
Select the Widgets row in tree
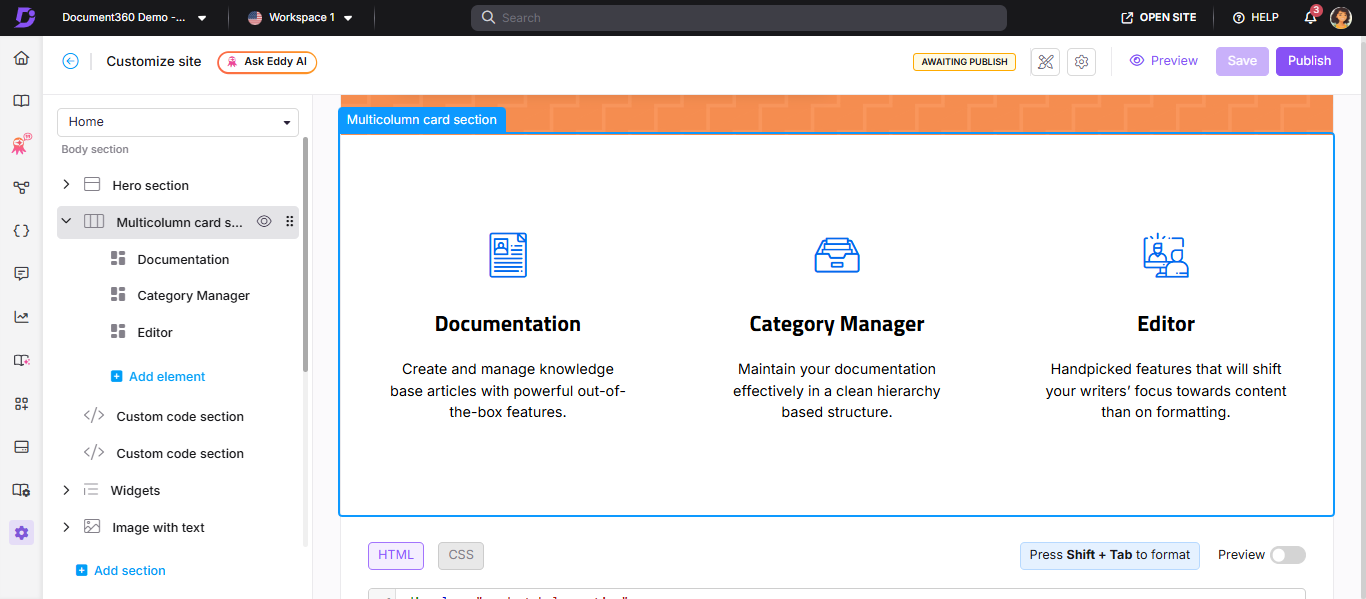pyautogui.click(x=178, y=490)
